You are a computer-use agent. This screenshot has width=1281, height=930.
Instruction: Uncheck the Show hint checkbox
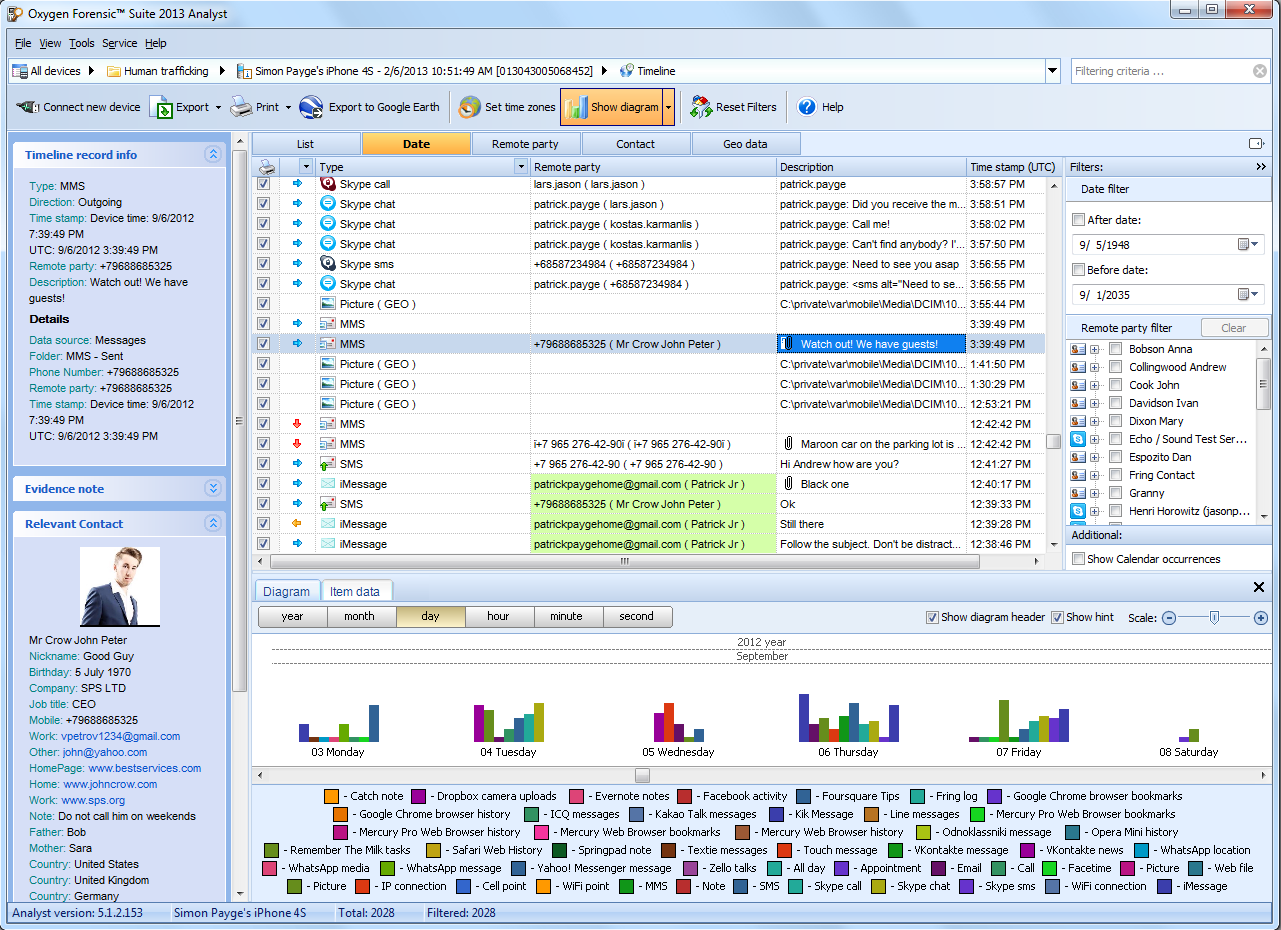(x=1057, y=617)
